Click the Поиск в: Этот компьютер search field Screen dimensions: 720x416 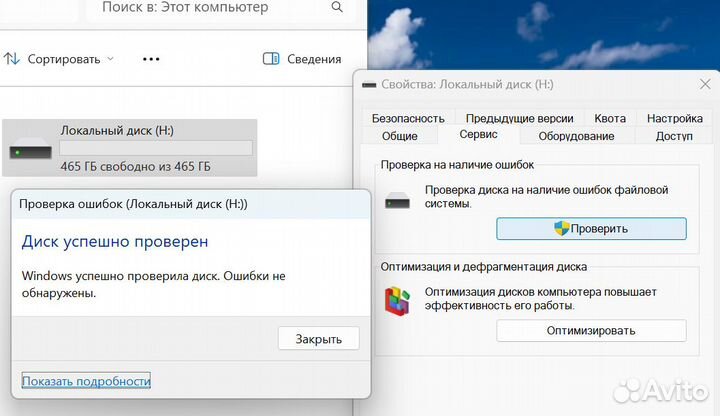(x=220, y=8)
